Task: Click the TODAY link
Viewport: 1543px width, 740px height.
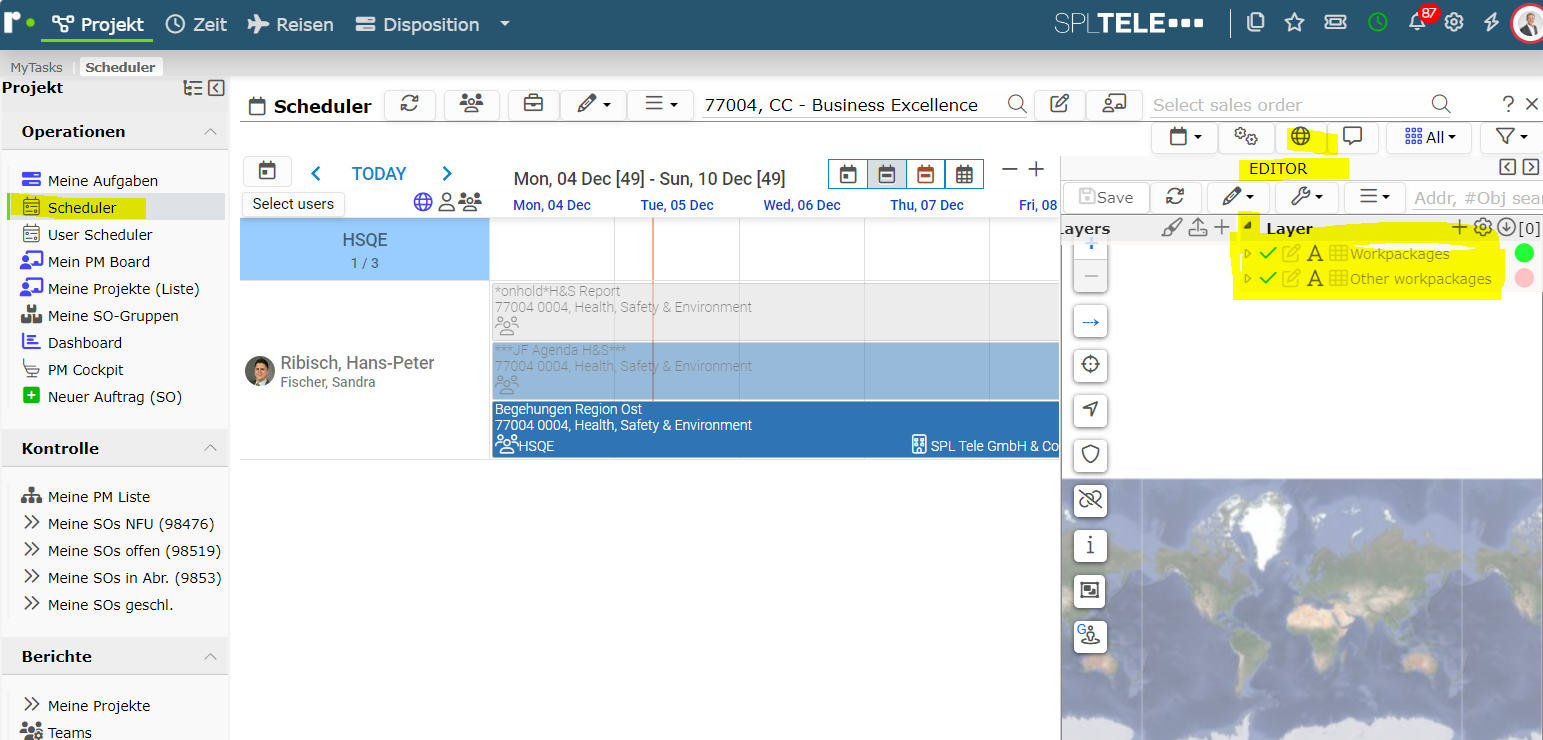Action: [x=379, y=174]
